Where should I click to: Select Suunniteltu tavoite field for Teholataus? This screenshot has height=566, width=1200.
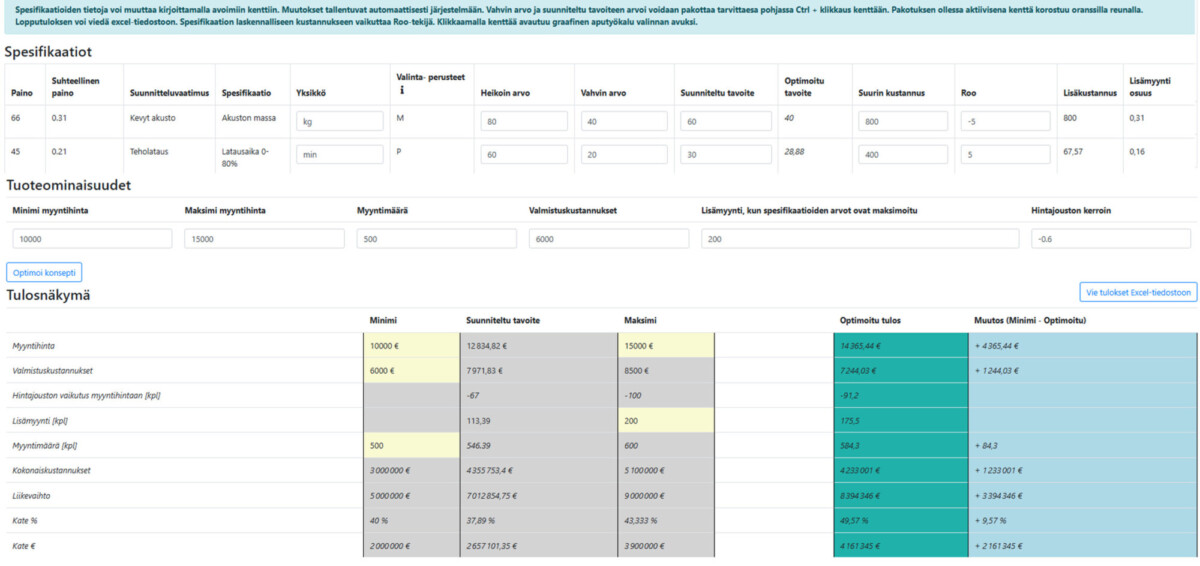727,155
